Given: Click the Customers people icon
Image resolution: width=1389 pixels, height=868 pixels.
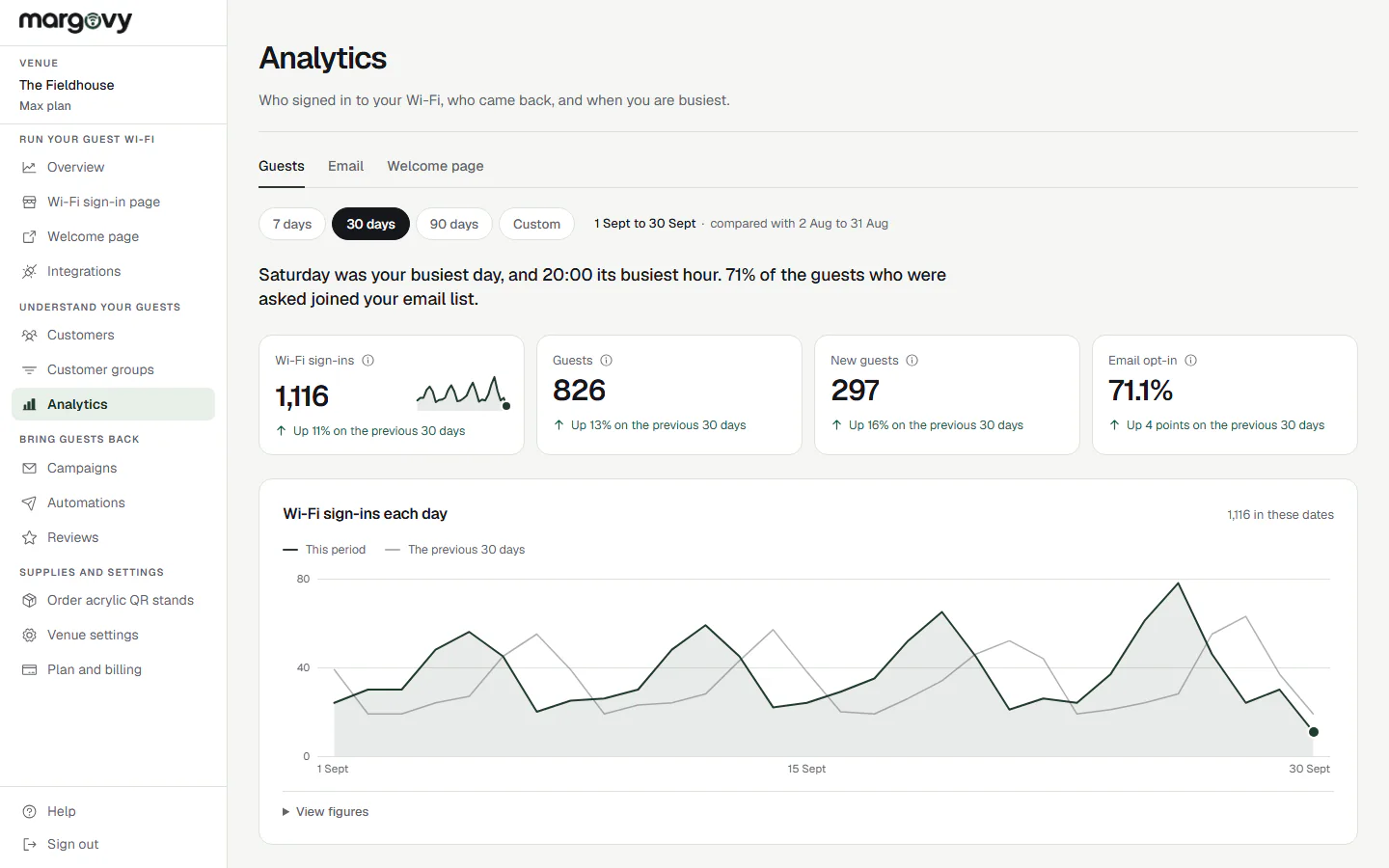Looking at the screenshot, I should coord(29,335).
